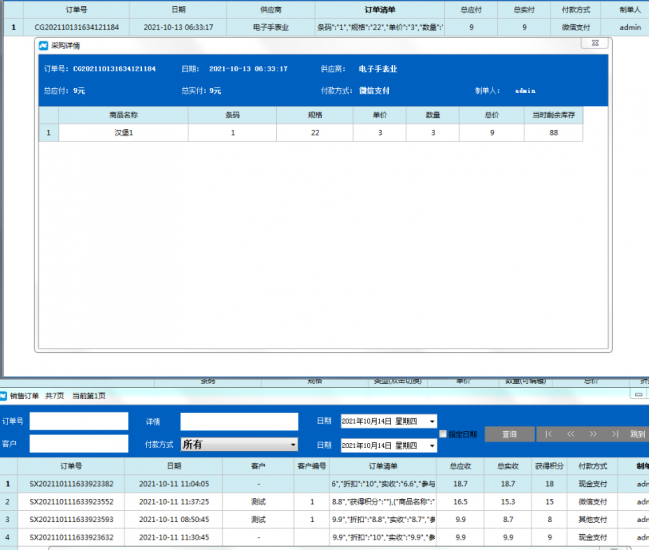The height and width of the screenshot is (550, 649).
Task: Go to previous page with << button
Action: coord(571,435)
